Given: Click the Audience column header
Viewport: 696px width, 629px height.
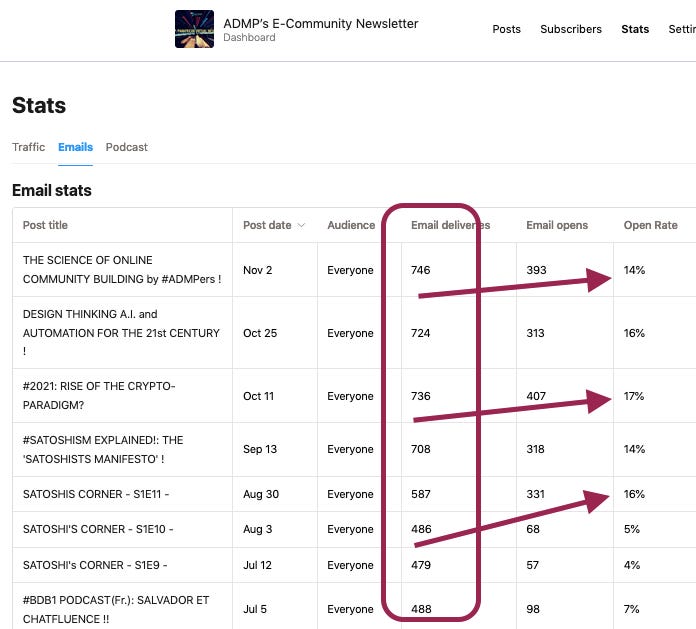Looking at the screenshot, I should point(351,225).
